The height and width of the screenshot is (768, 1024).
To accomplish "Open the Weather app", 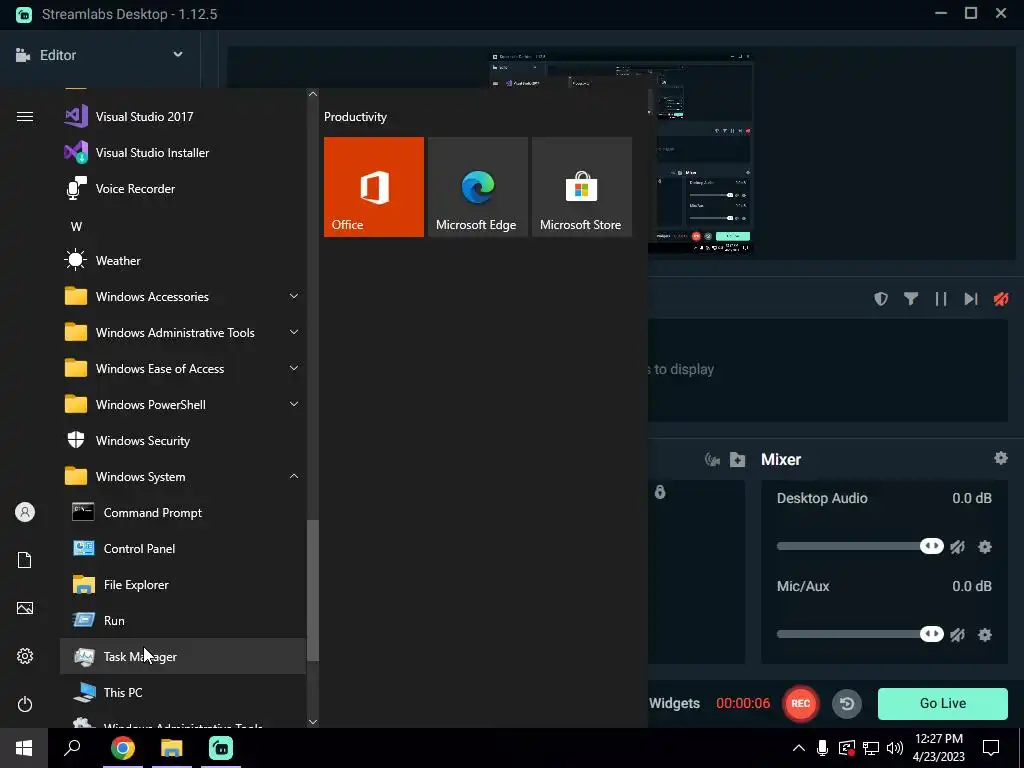I will [183, 261].
